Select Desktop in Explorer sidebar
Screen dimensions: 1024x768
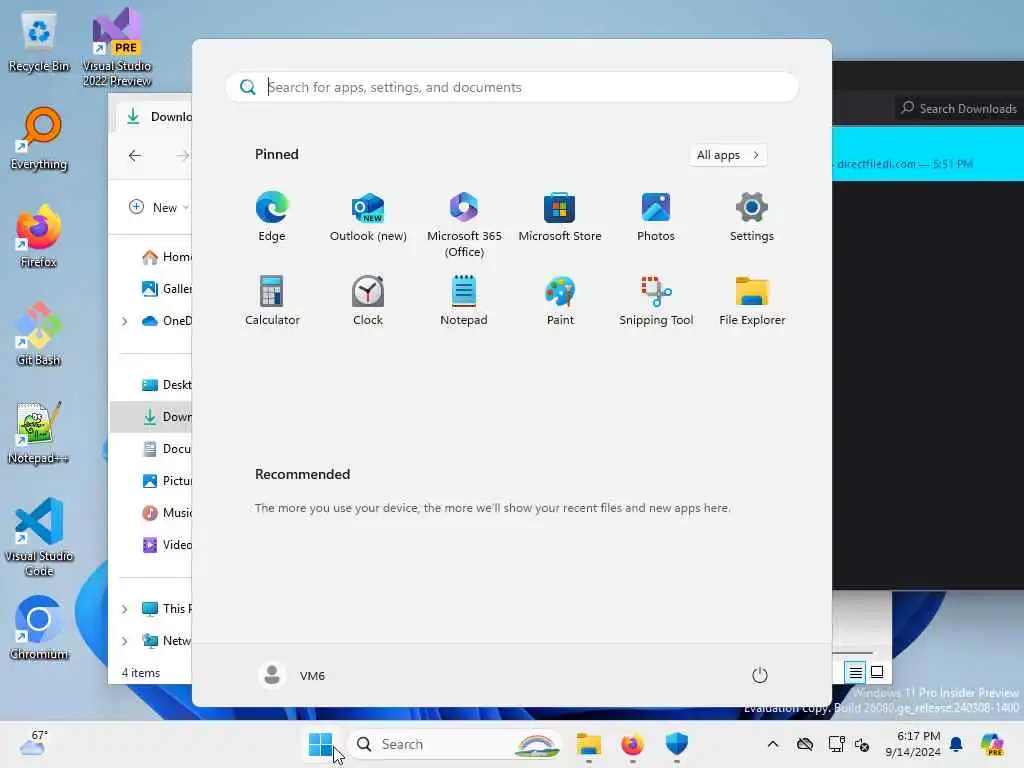[x=167, y=385]
